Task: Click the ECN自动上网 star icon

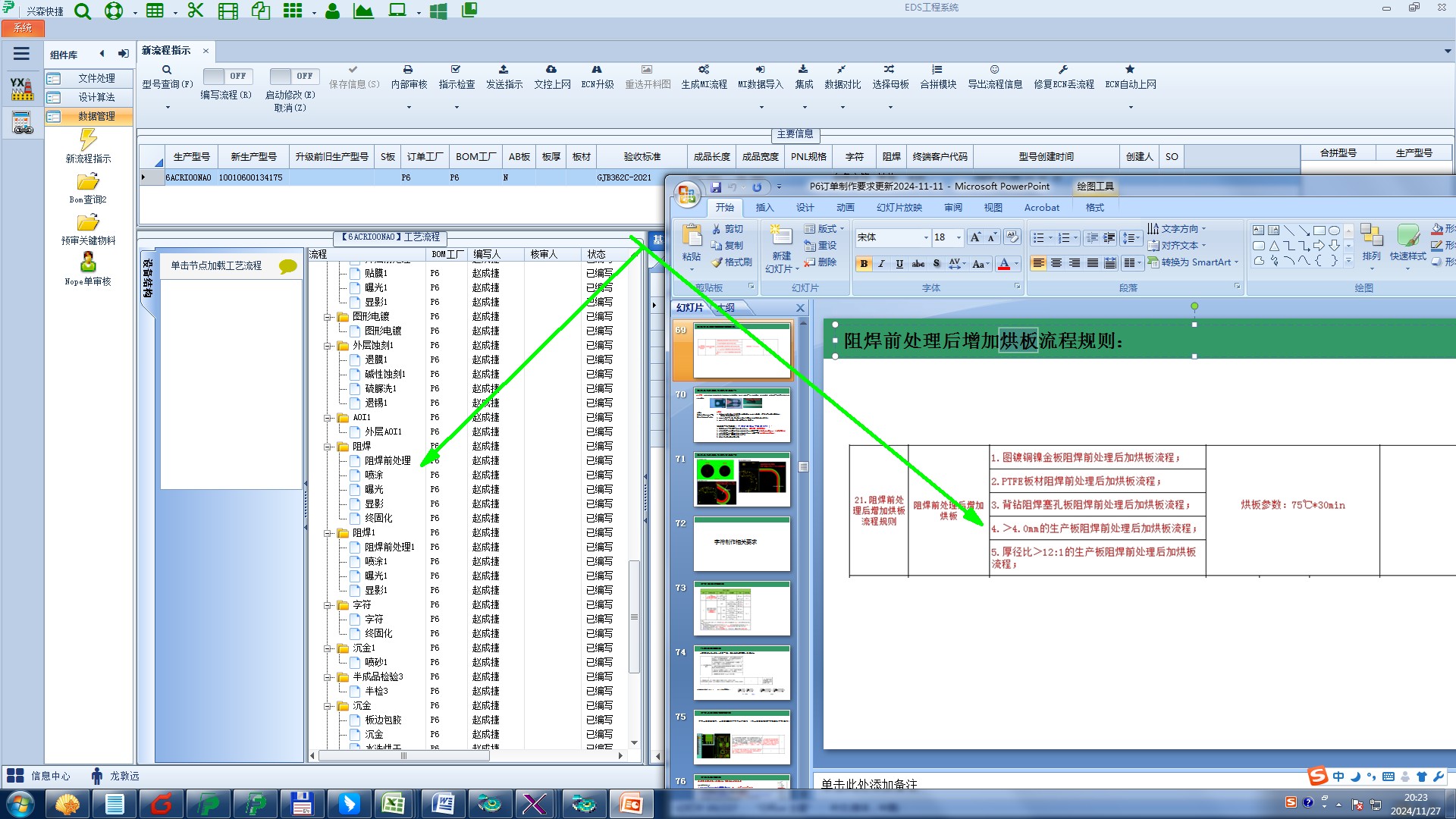Action: coord(1130,70)
